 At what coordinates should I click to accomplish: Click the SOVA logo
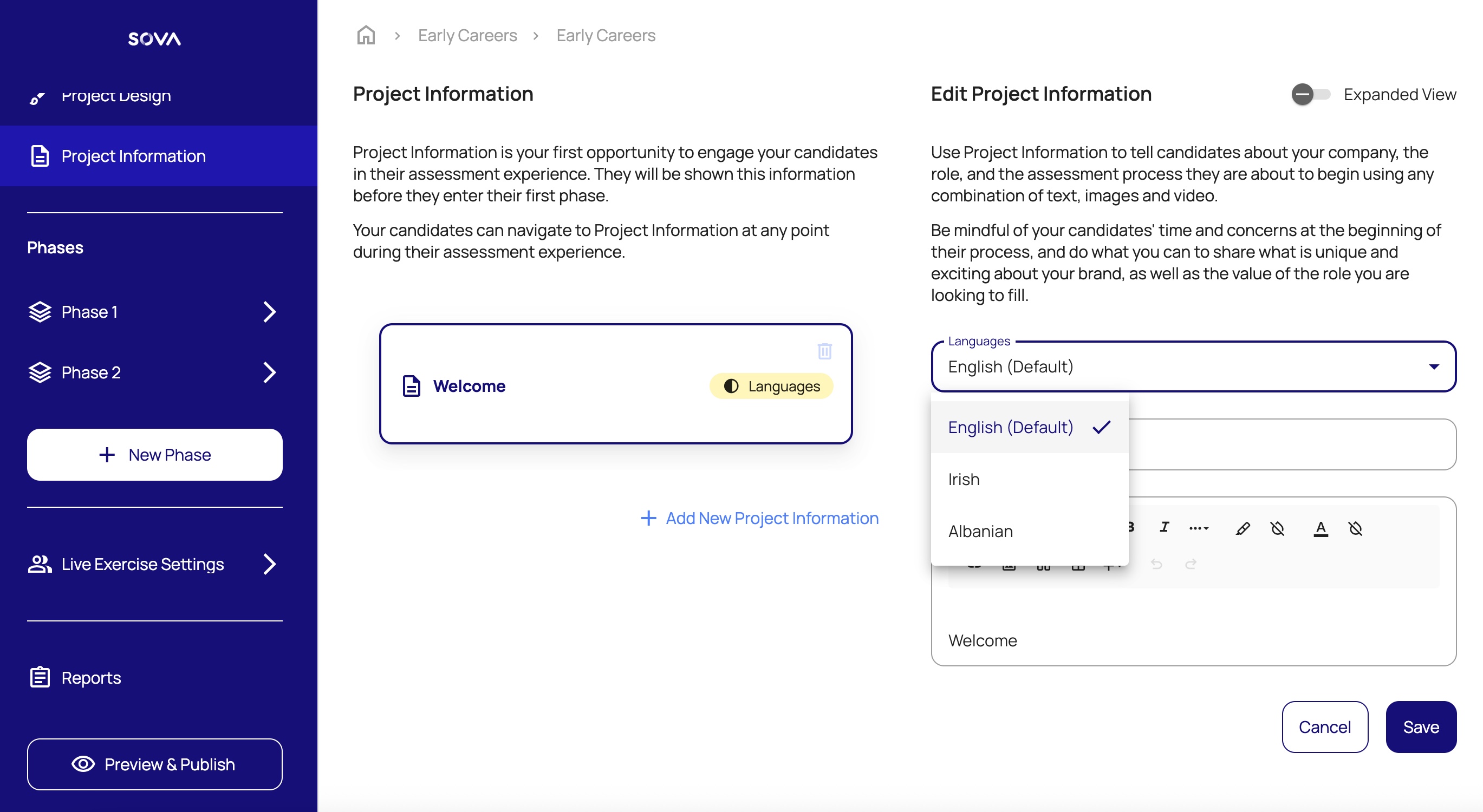pyautogui.click(x=154, y=38)
